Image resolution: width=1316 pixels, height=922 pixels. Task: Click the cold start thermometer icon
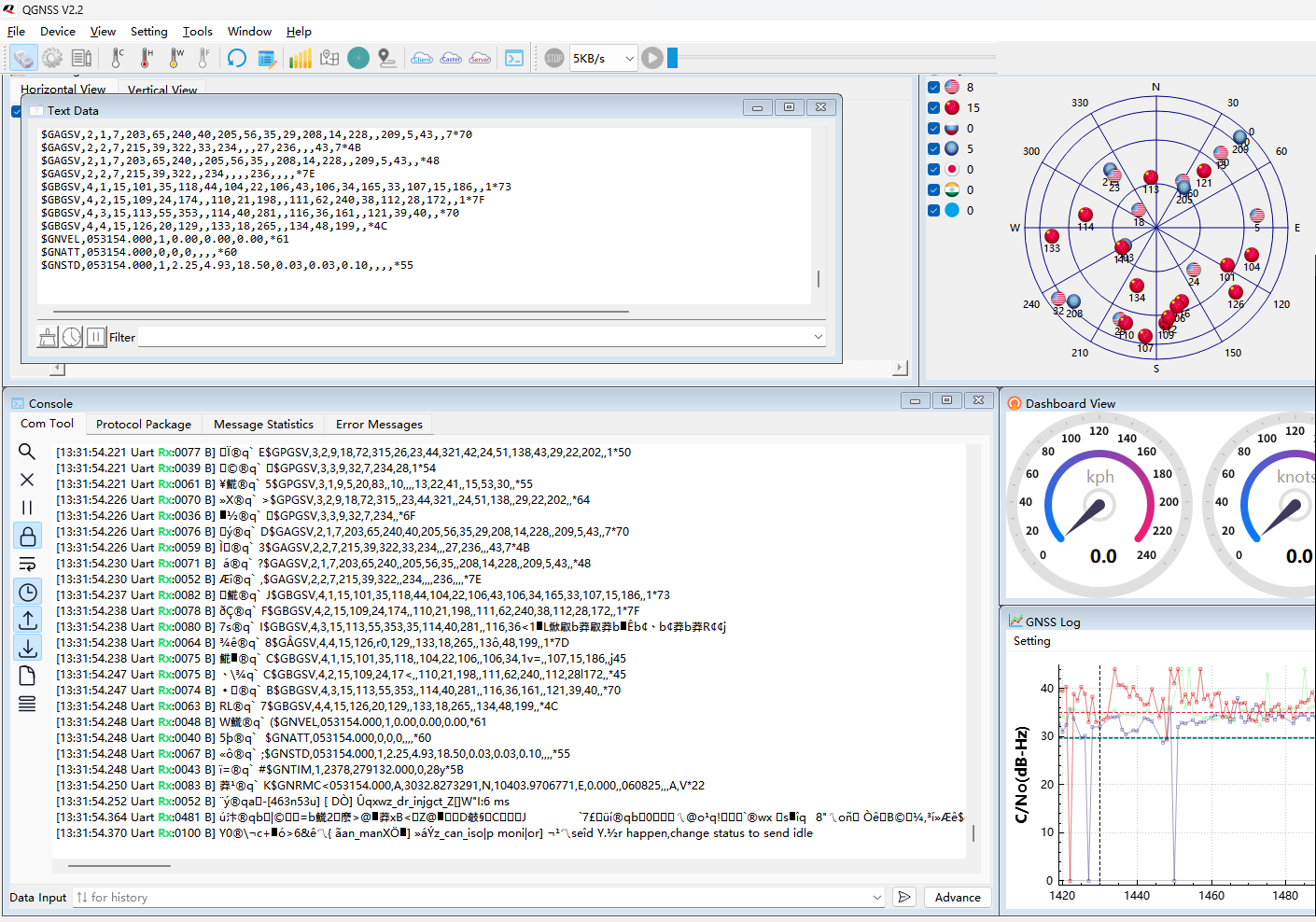[118, 59]
